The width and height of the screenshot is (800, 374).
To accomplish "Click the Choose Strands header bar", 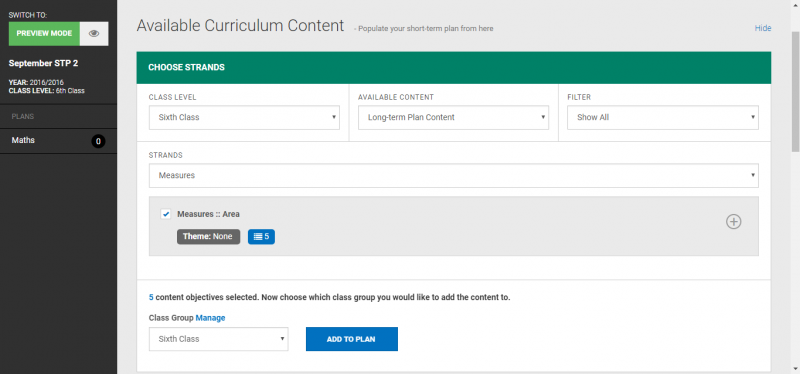I will coord(454,67).
